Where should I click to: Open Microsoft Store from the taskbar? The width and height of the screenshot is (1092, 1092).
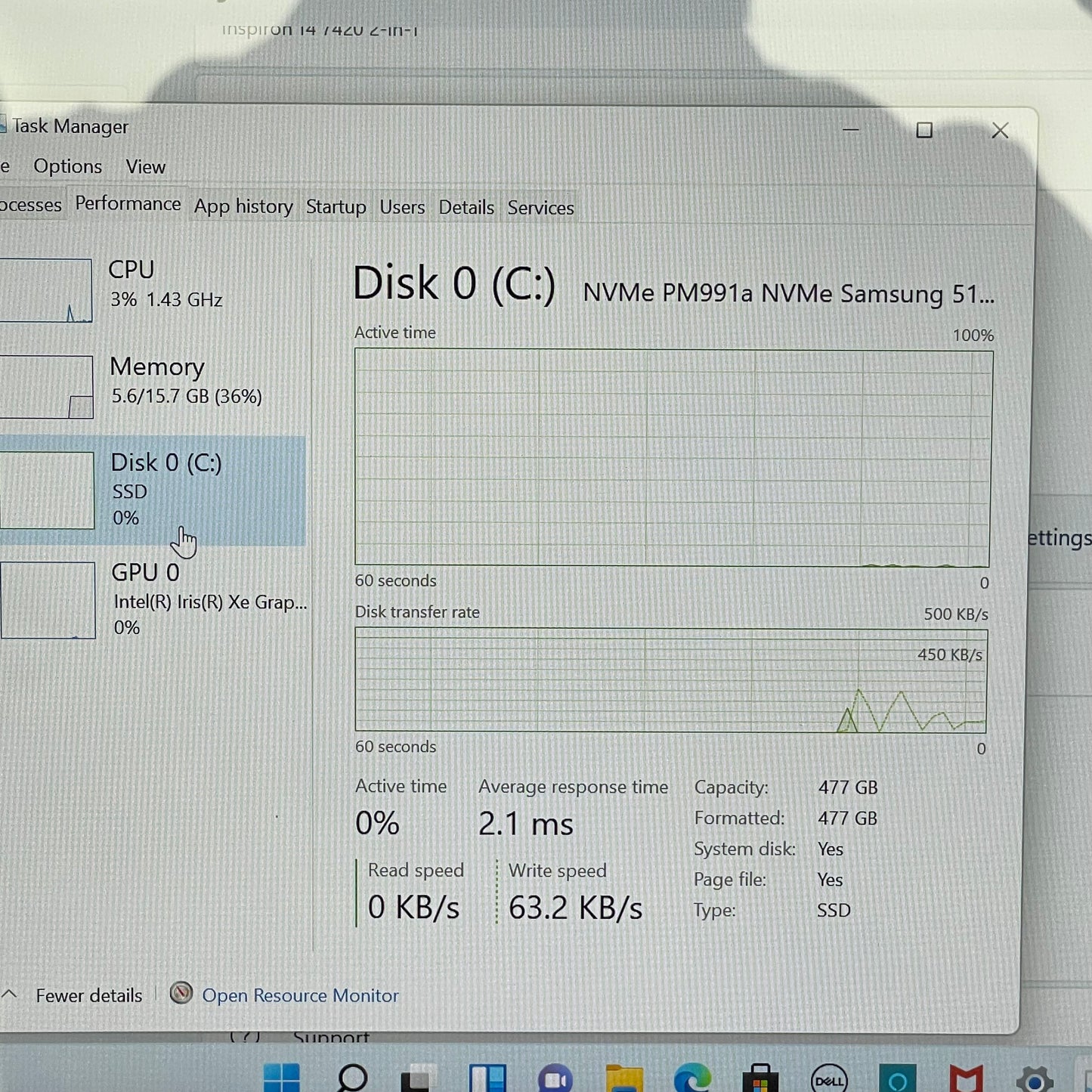760,1078
